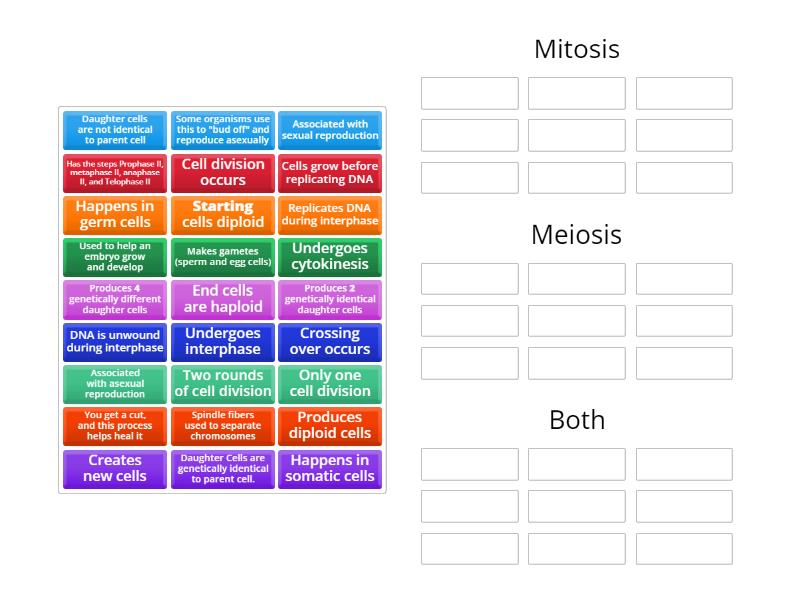The height and width of the screenshot is (600, 800).
Task: Click the "Crossing over occurs" card
Action: tap(330, 341)
